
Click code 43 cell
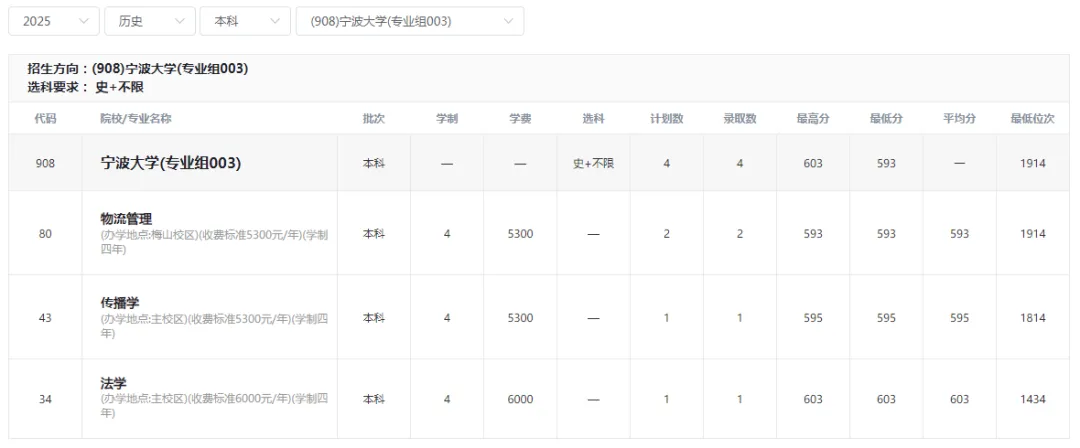[x=45, y=318]
